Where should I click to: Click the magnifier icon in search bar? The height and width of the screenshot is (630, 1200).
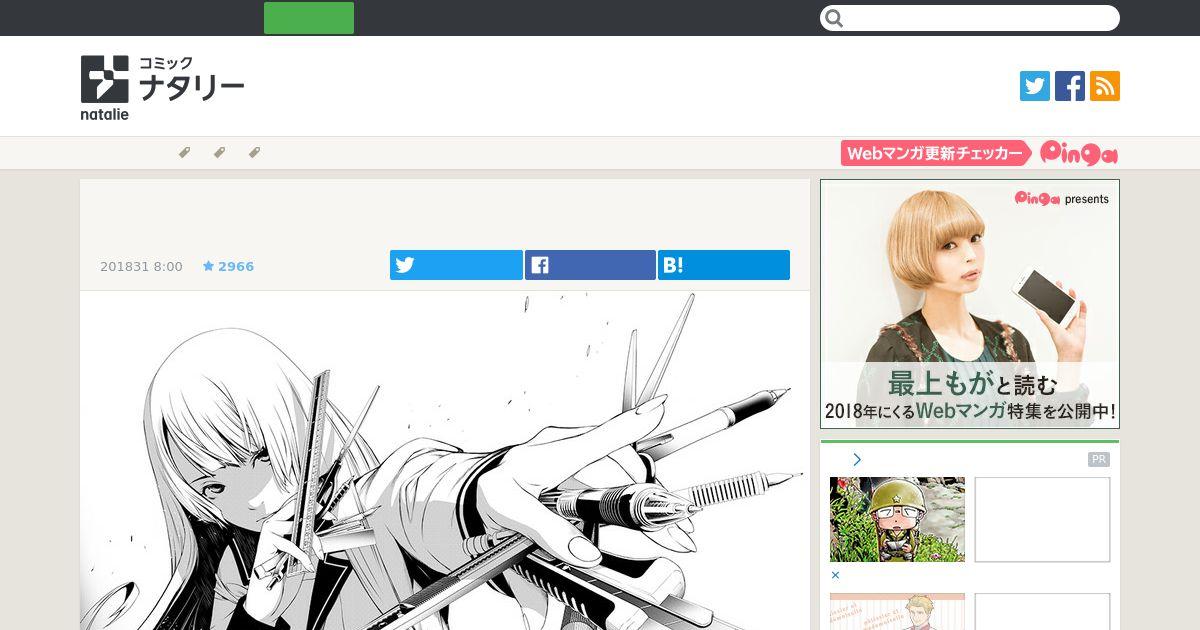835,18
